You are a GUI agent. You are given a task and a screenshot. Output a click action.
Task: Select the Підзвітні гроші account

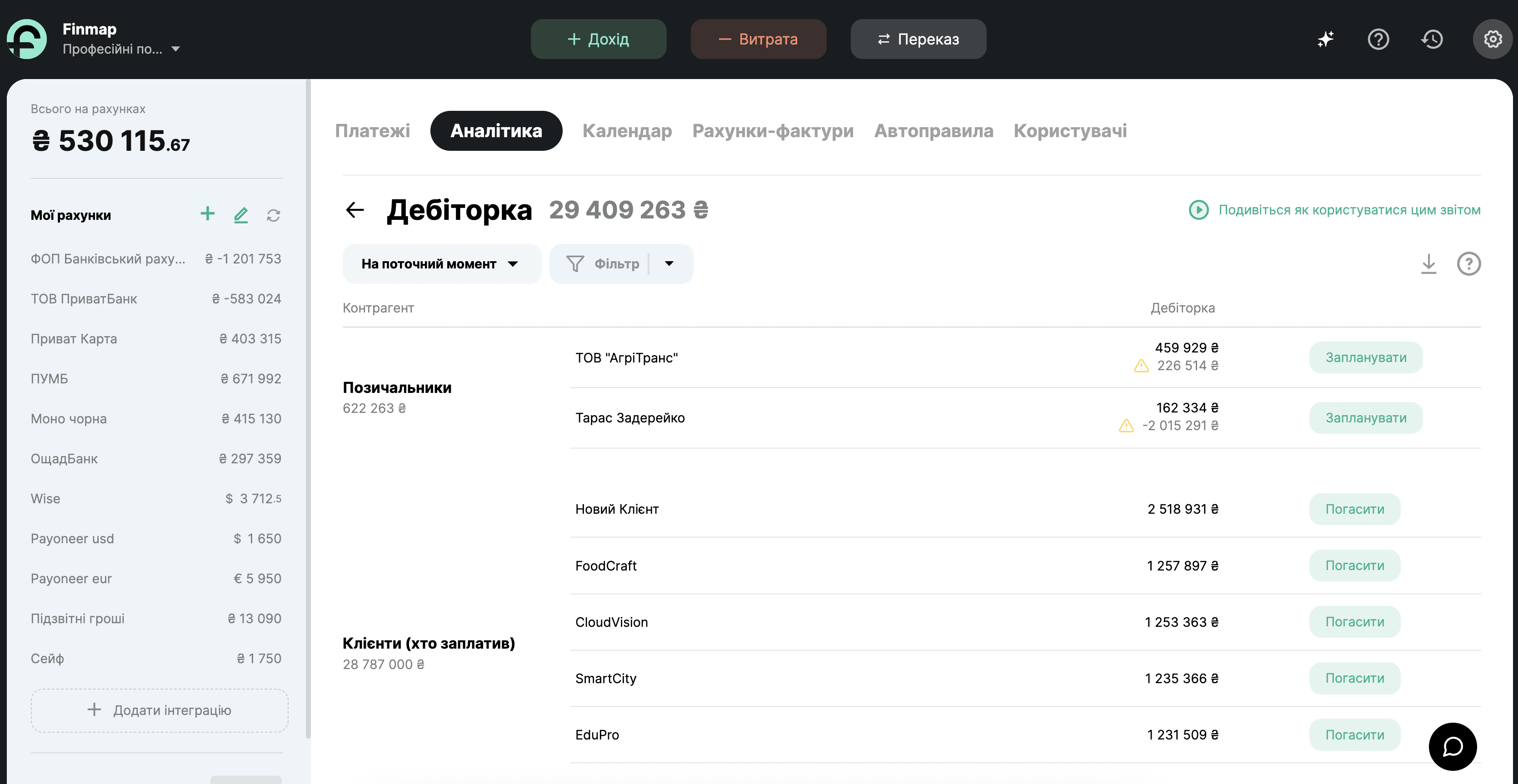click(156, 619)
